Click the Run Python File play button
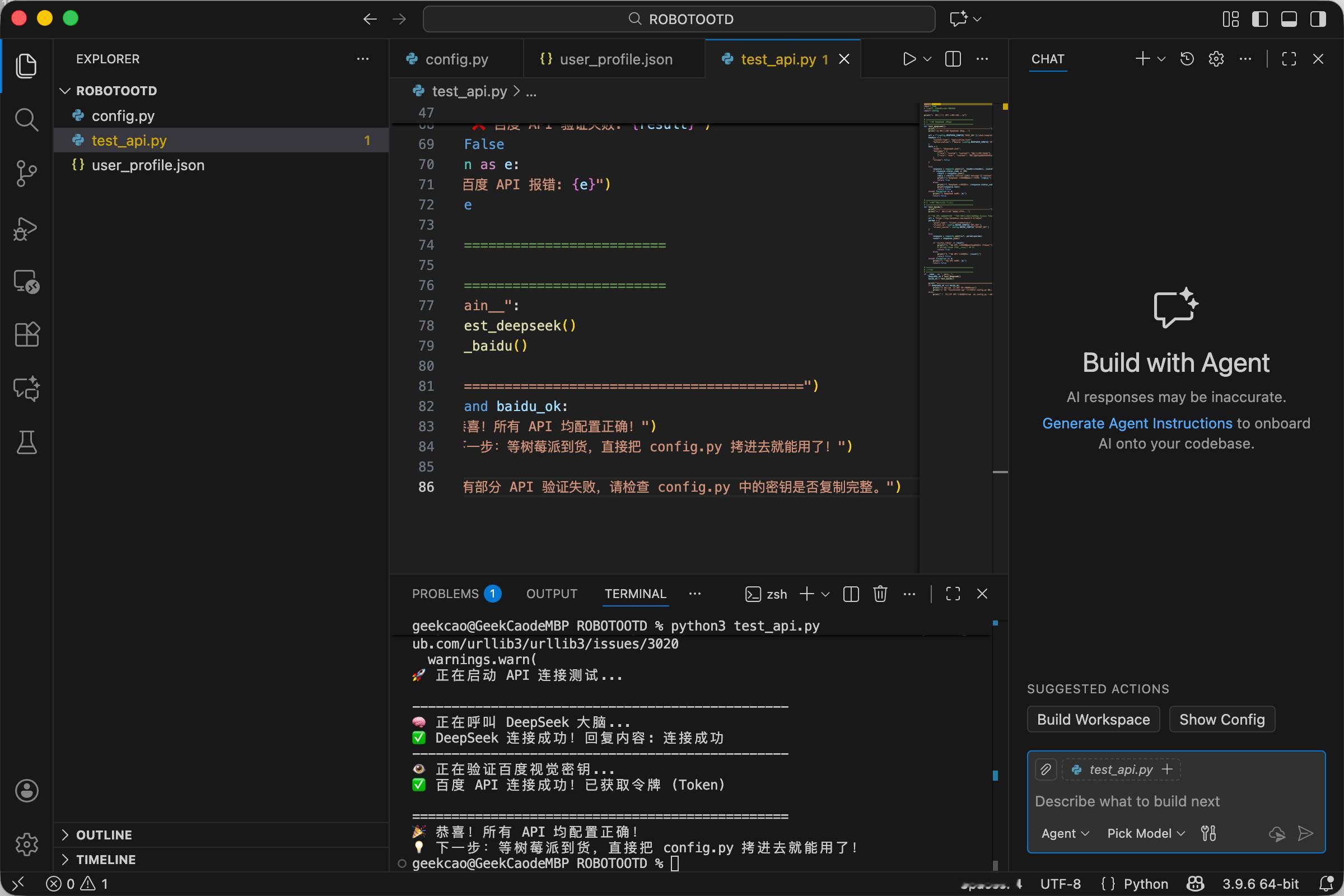The height and width of the screenshot is (896, 1344). click(x=908, y=59)
